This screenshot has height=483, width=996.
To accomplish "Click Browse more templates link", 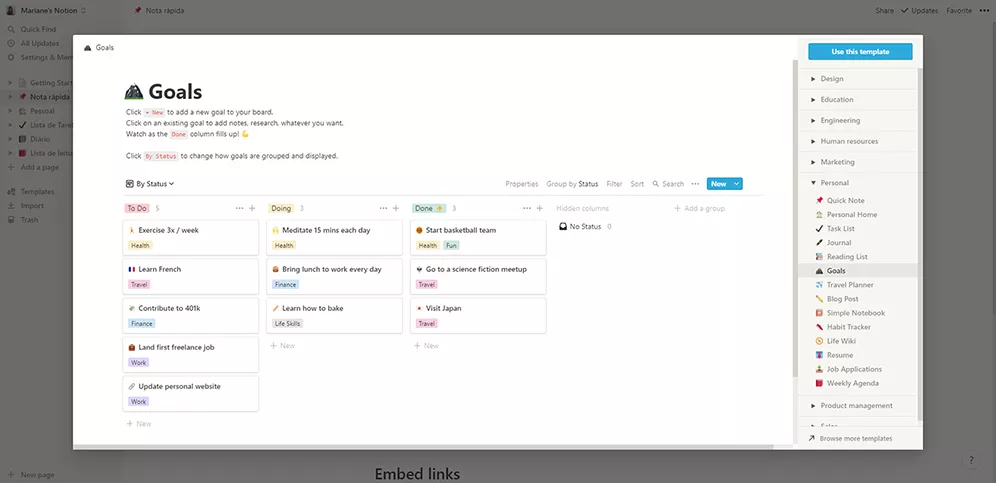I will [x=855, y=438].
